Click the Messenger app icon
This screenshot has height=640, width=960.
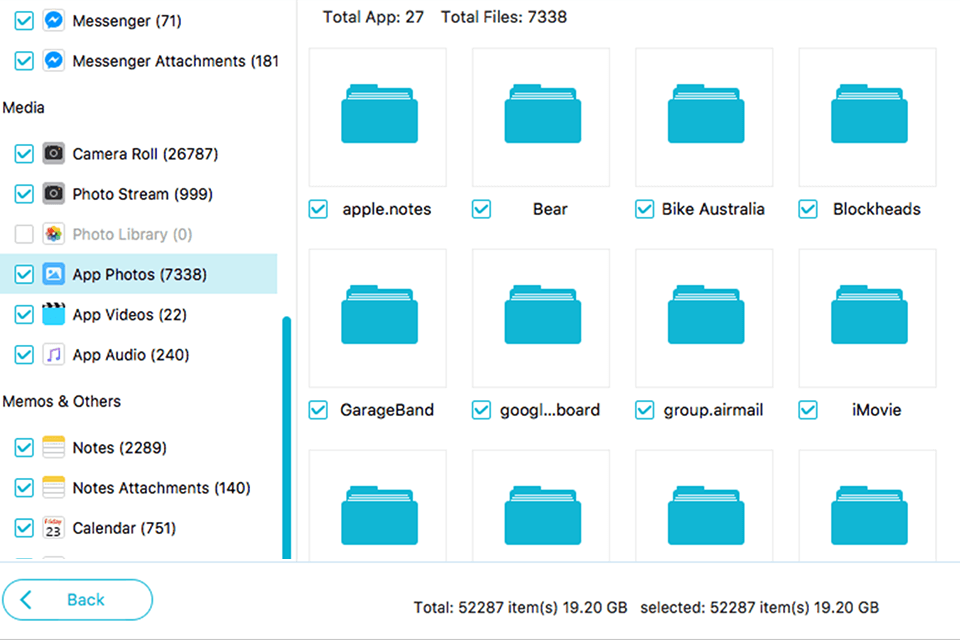coord(53,20)
